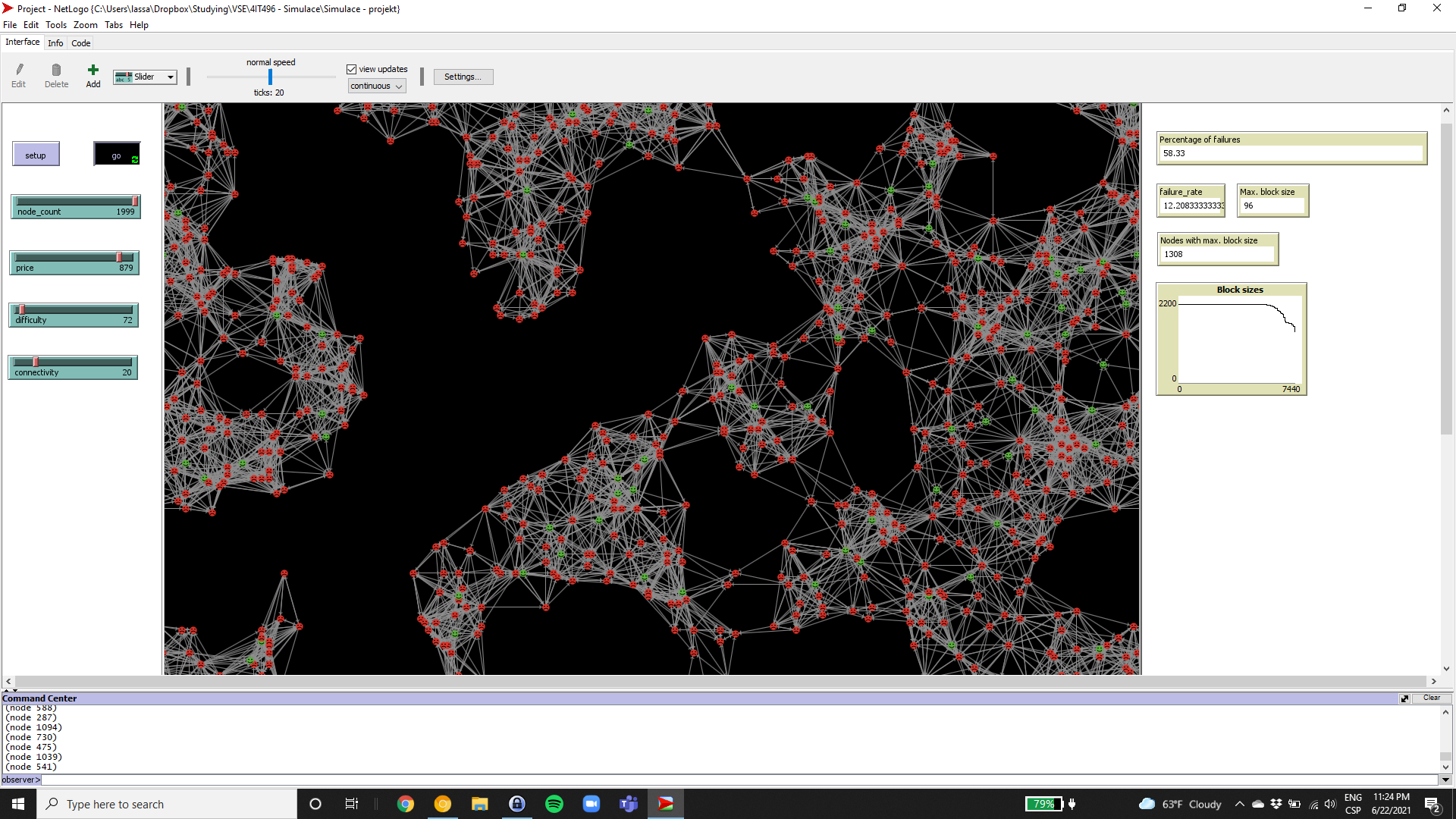
Task: Click the Command Center expand icon
Action: tap(1404, 698)
